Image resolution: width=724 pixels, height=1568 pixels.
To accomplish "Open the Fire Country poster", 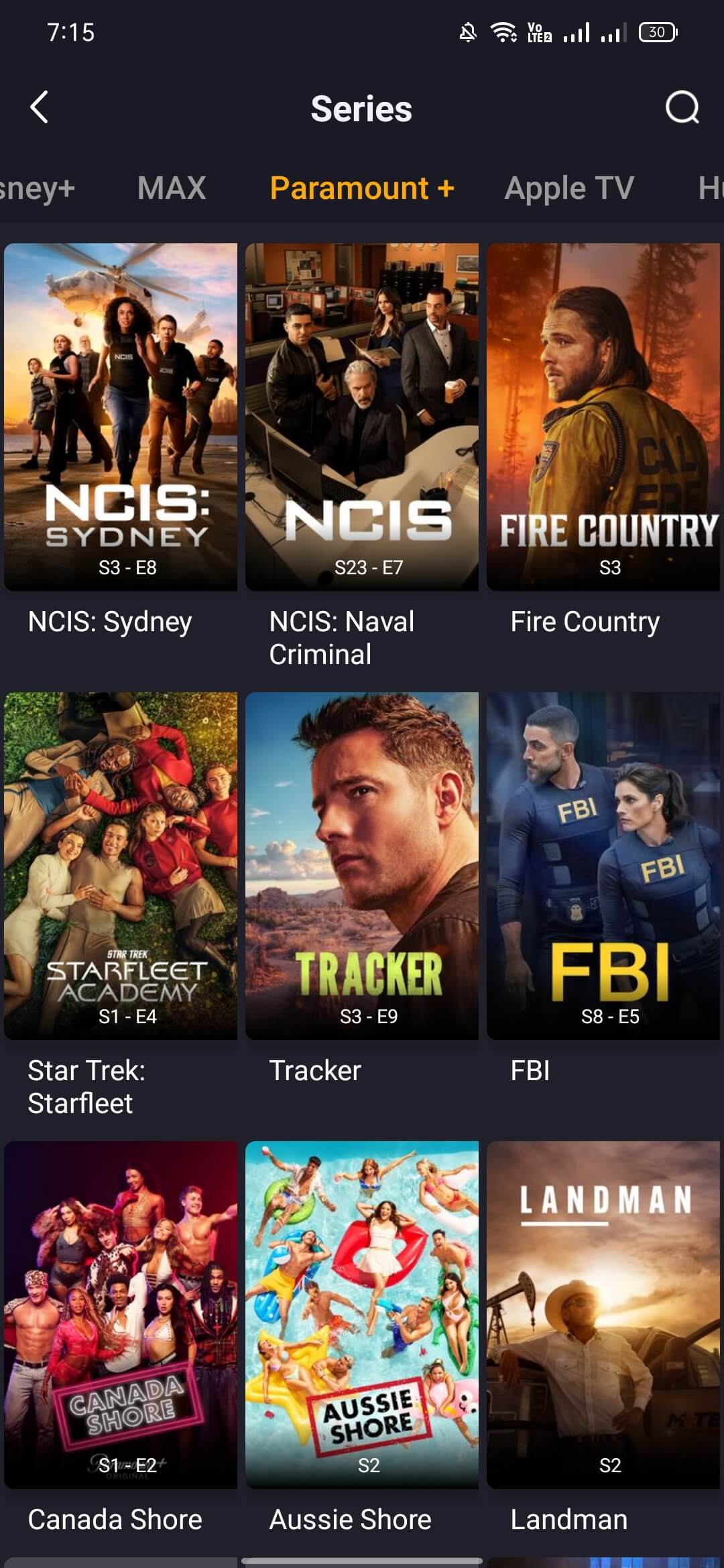I will (x=603, y=417).
